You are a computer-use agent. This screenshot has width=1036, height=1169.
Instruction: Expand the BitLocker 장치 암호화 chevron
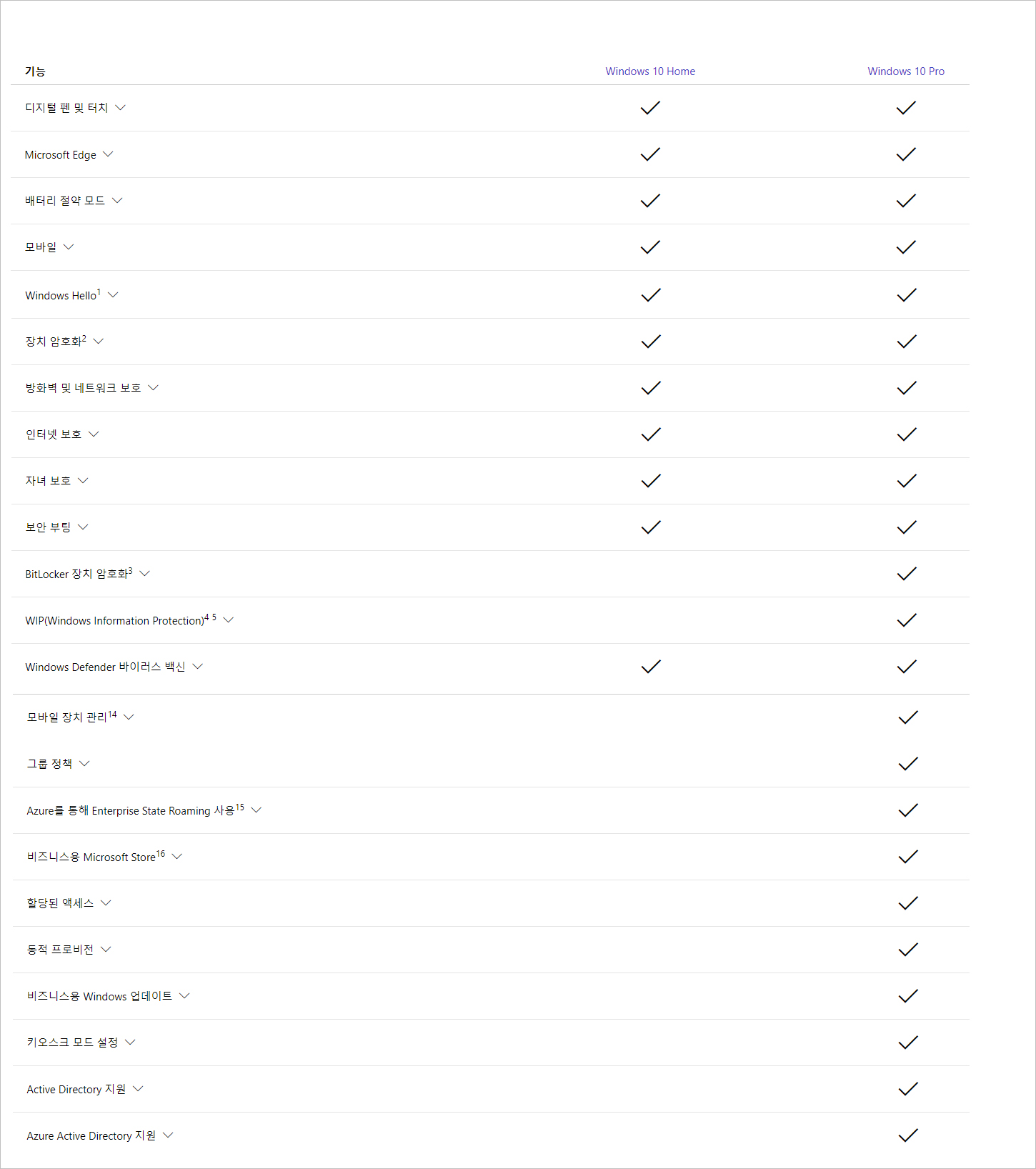click(x=144, y=574)
